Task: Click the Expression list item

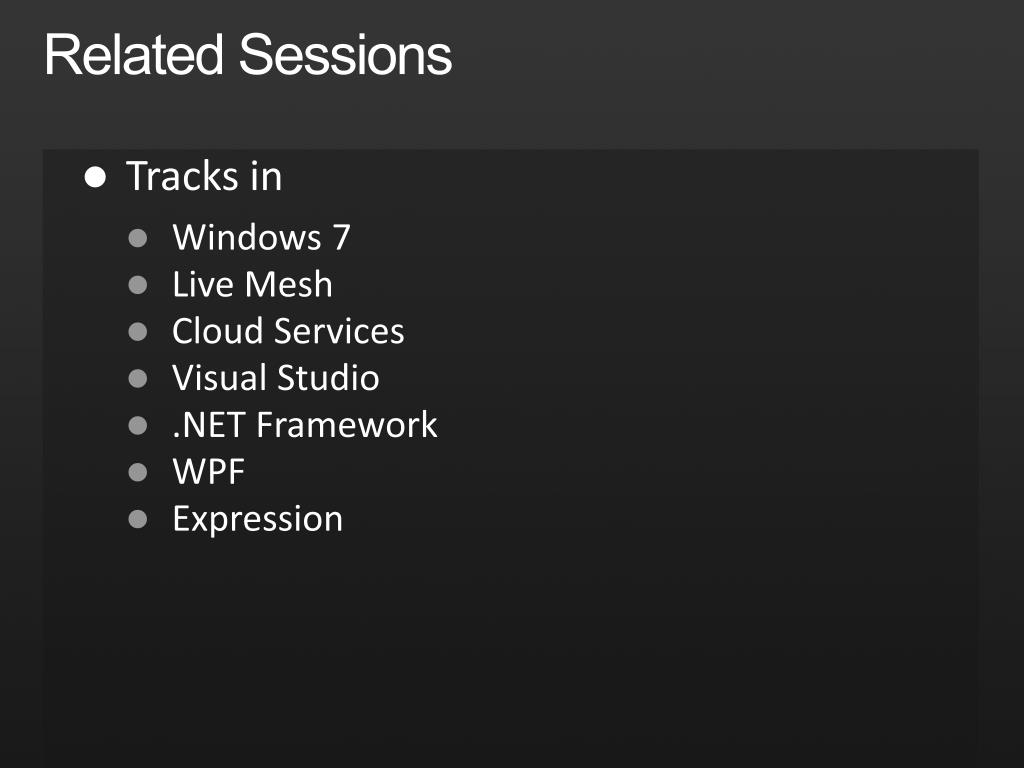Action: 257,520
